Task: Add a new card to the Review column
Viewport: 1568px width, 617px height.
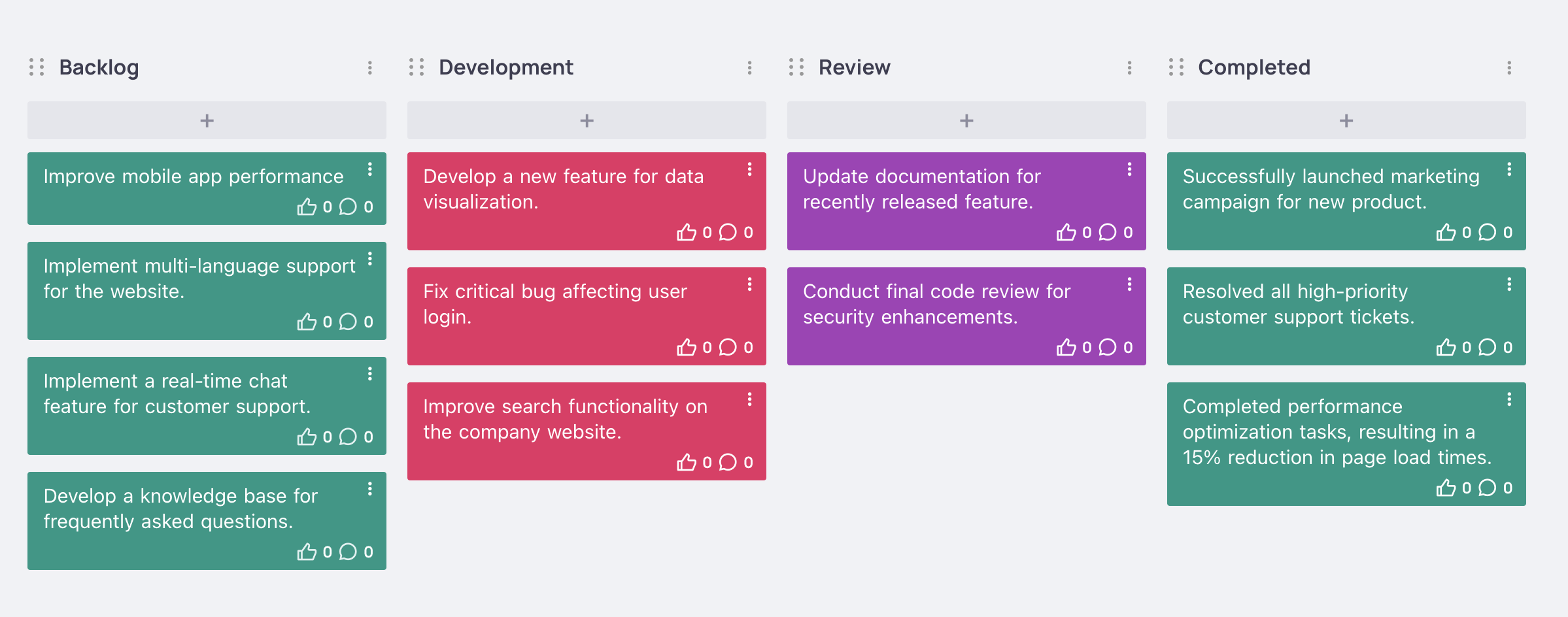Action: pos(966,120)
